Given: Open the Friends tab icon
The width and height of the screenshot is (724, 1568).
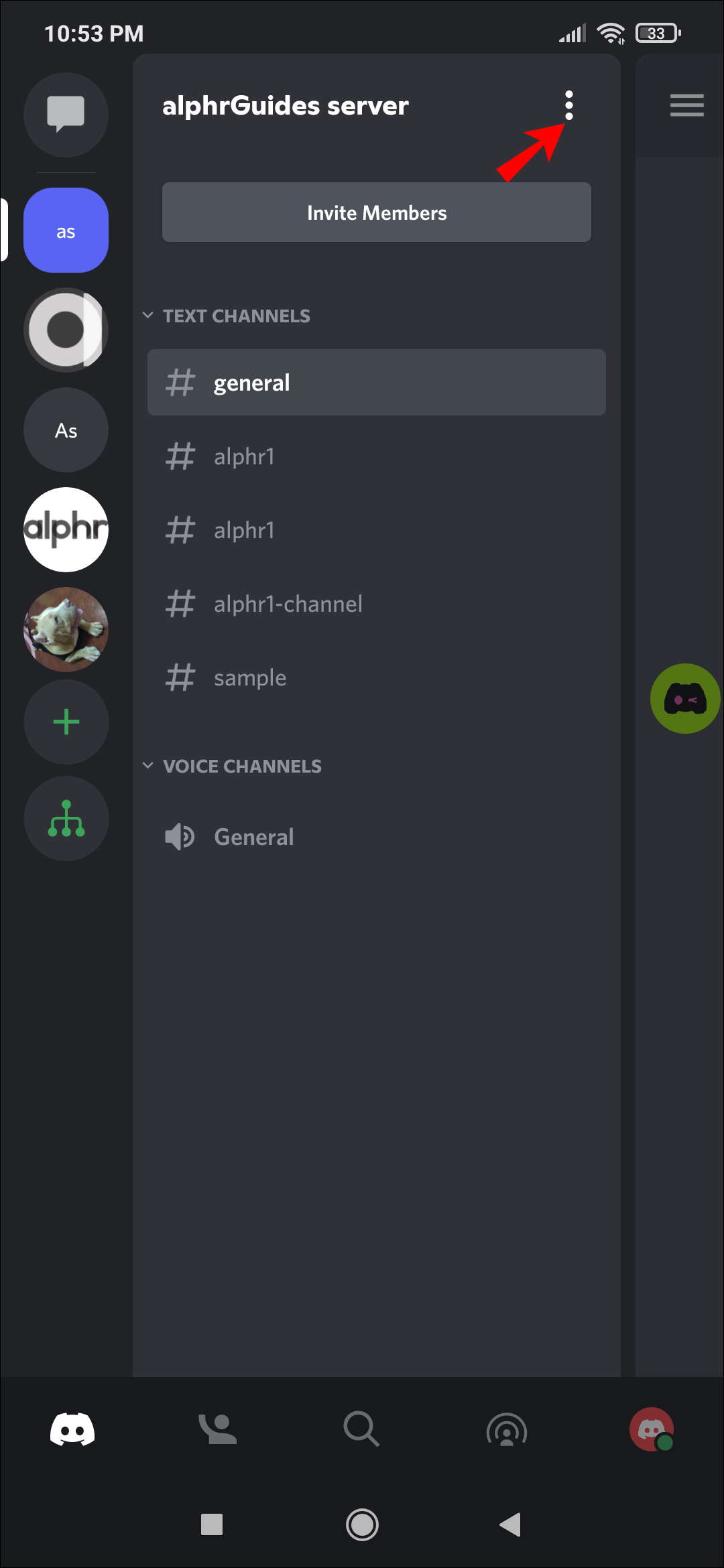Looking at the screenshot, I should pyautogui.click(x=217, y=1429).
